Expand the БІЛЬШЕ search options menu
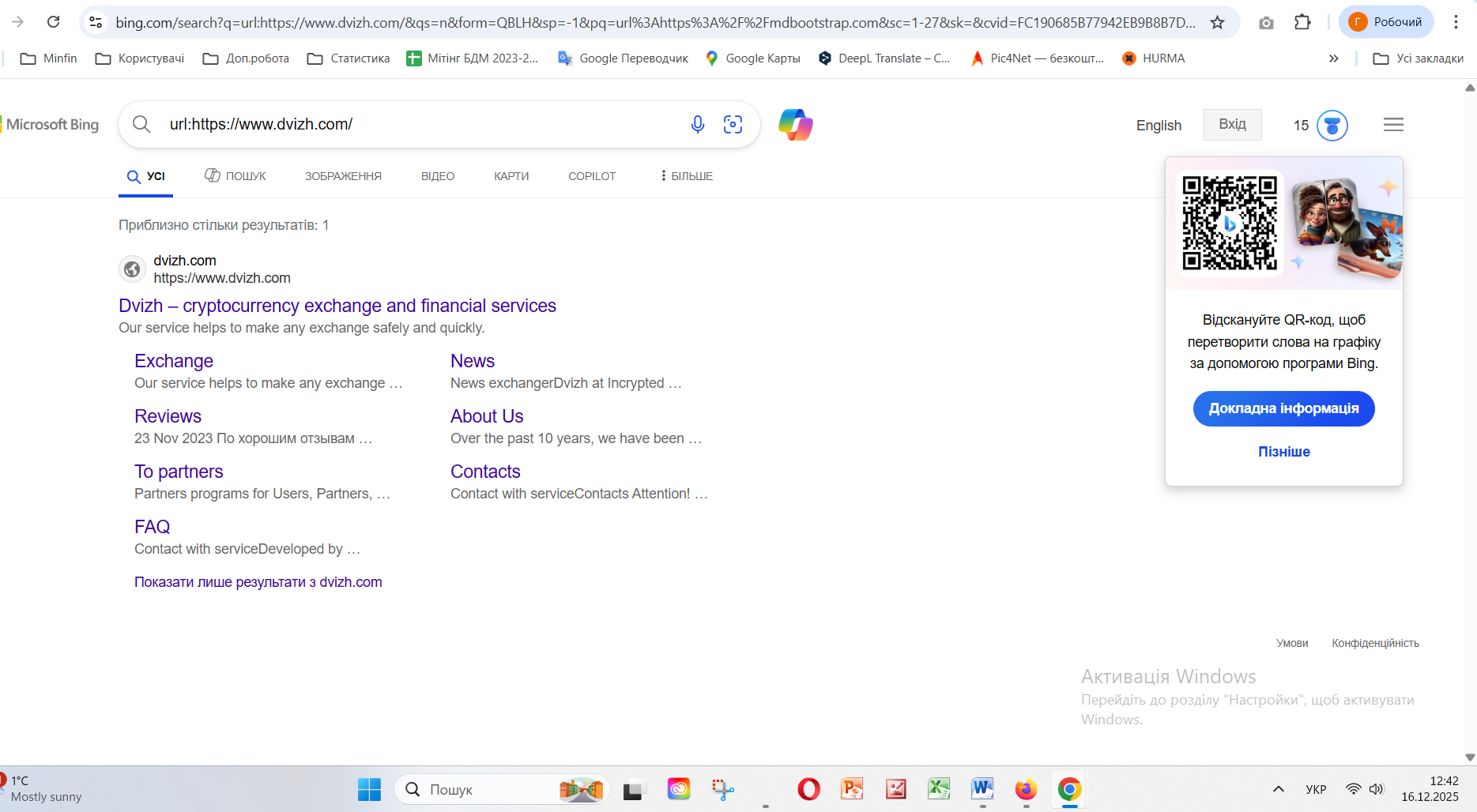The height and width of the screenshot is (812, 1477). point(687,176)
